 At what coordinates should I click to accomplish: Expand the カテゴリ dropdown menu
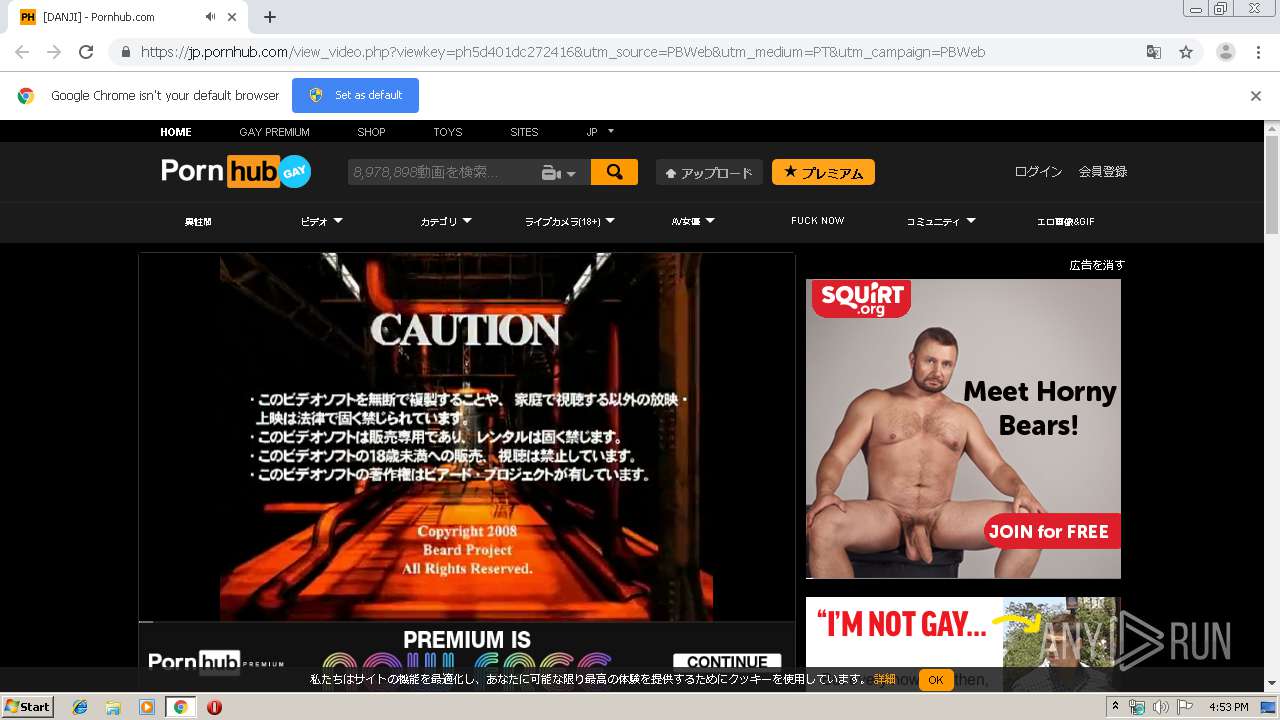(446, 222)
